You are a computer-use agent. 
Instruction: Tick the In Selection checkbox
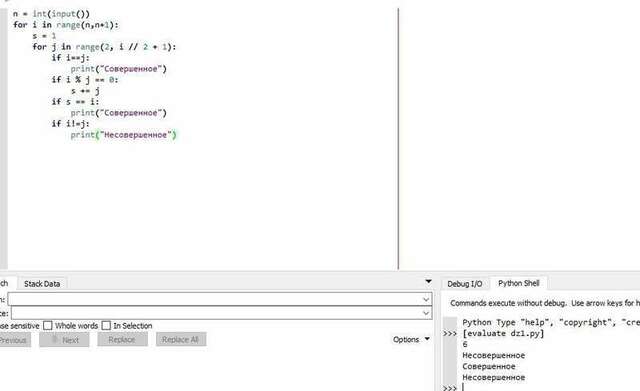pos(106,326)
